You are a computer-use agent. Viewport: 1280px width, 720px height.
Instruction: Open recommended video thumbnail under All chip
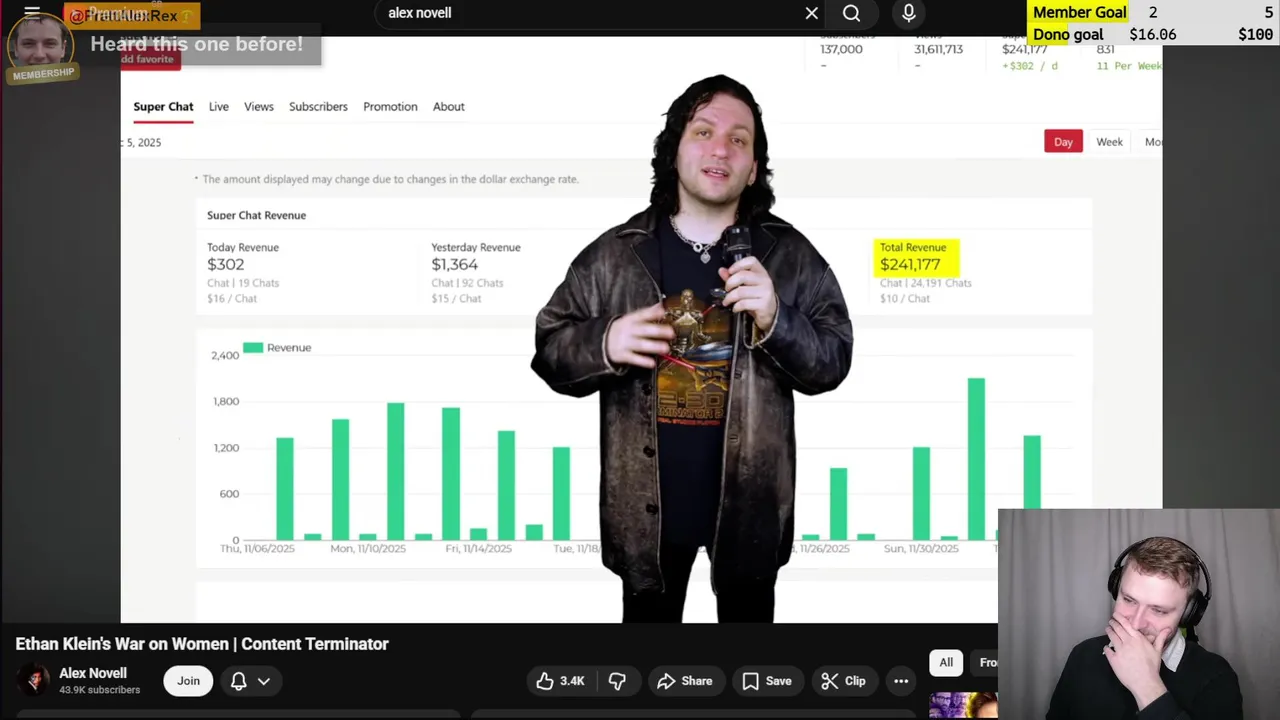coord(963,705)
